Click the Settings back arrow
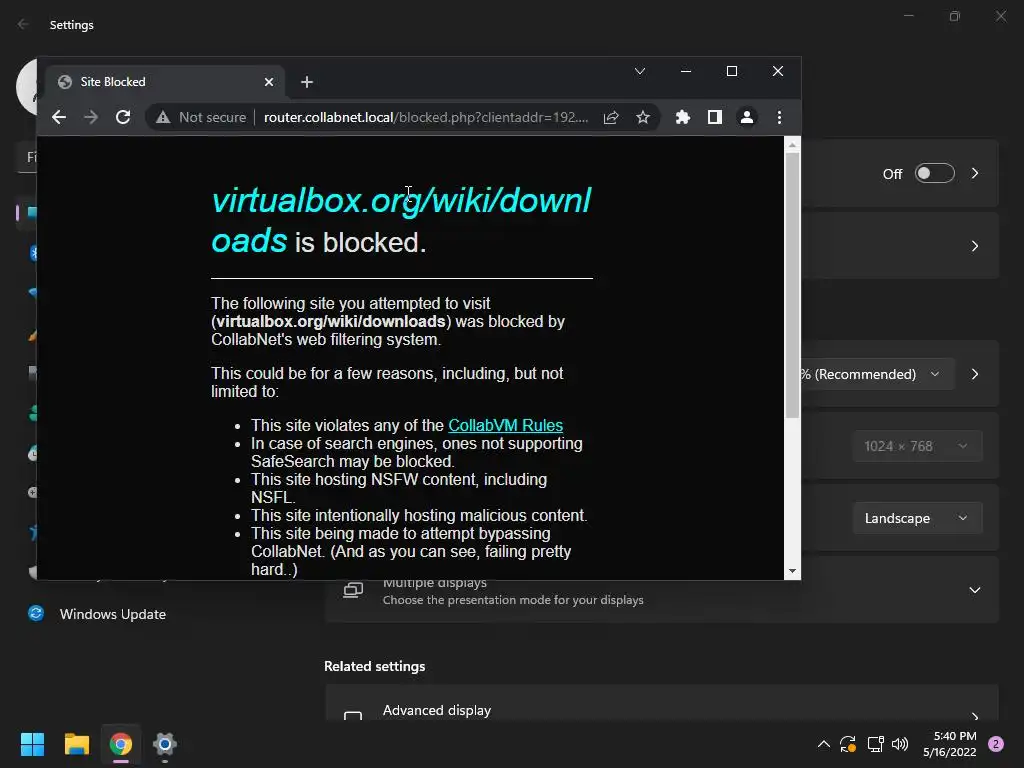This screenshot has height=768, width=1024. (x=24, y=24)
